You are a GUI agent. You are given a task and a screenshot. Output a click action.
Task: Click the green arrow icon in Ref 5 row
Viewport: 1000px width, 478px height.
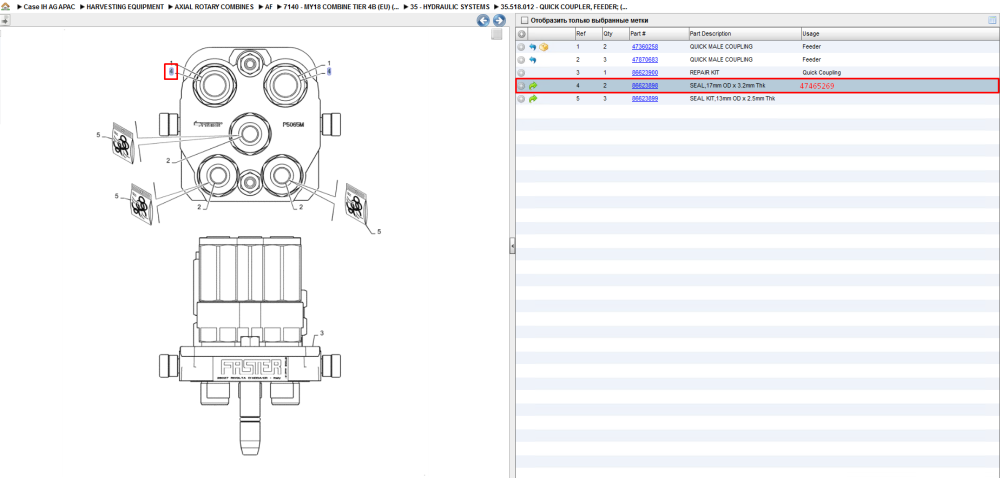coord(533,99)
